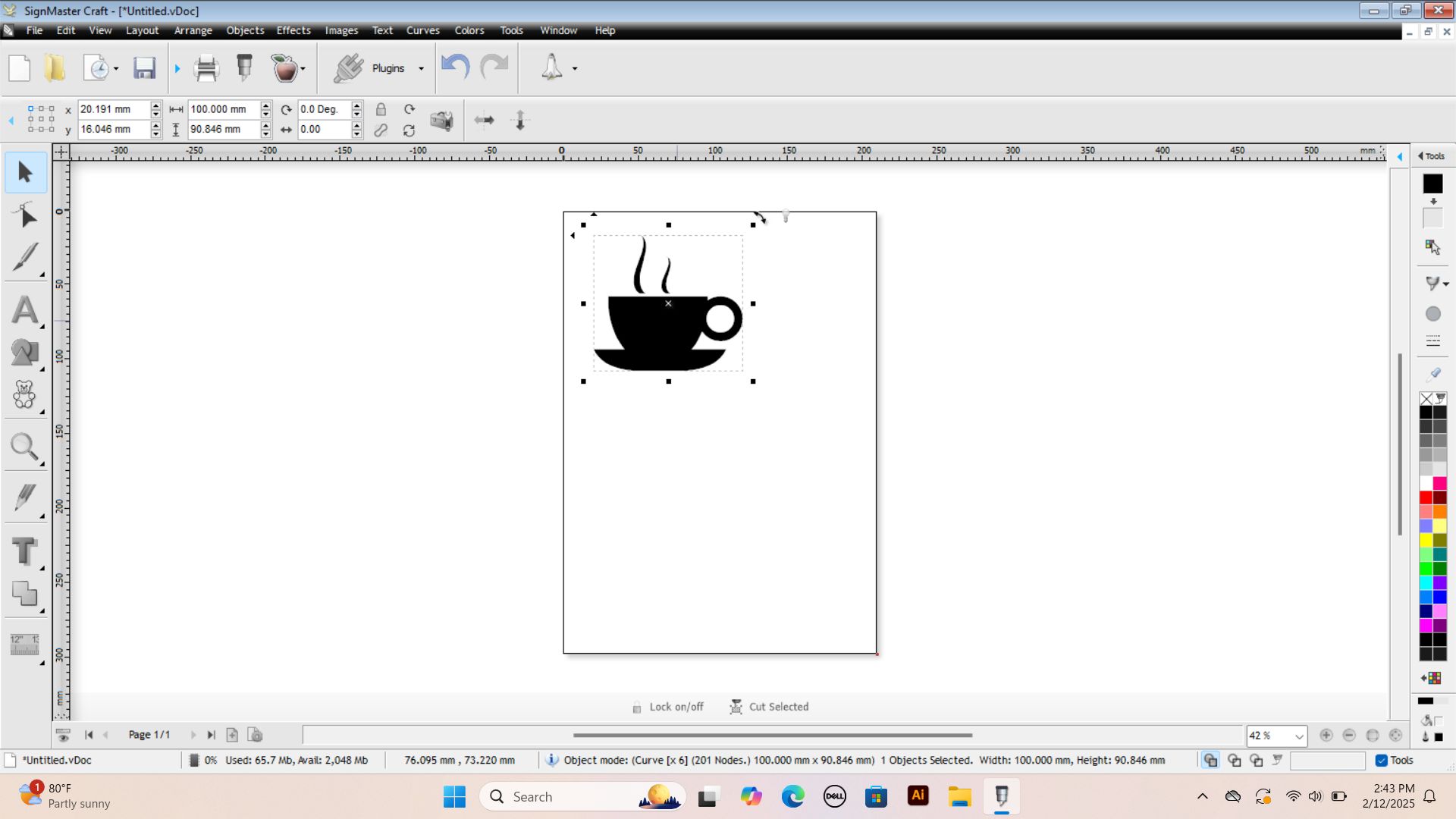The height and width of the screenshot is (819, 1456).
Task: Choose the object anchor point grid
Action: click(x=41, y=119)
